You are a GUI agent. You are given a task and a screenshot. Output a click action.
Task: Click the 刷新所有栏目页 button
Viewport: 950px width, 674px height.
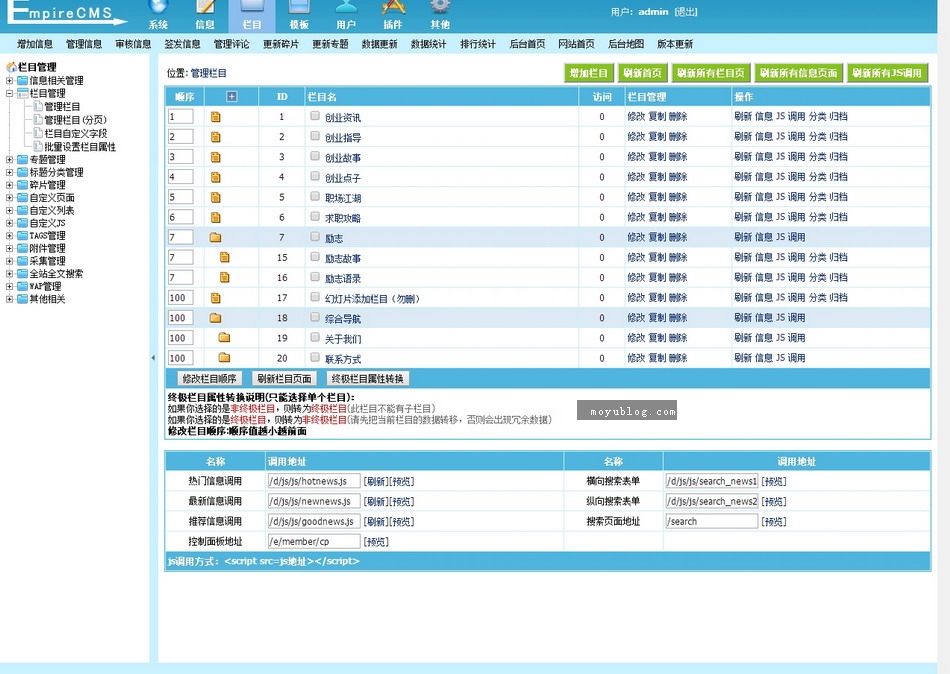(711, 73)
